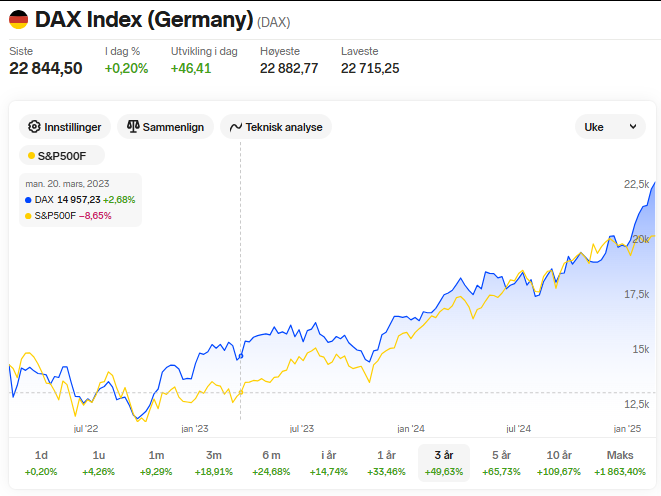Select the 5 år time range
This screenshot has height=496, width=661.
[501, 462]
